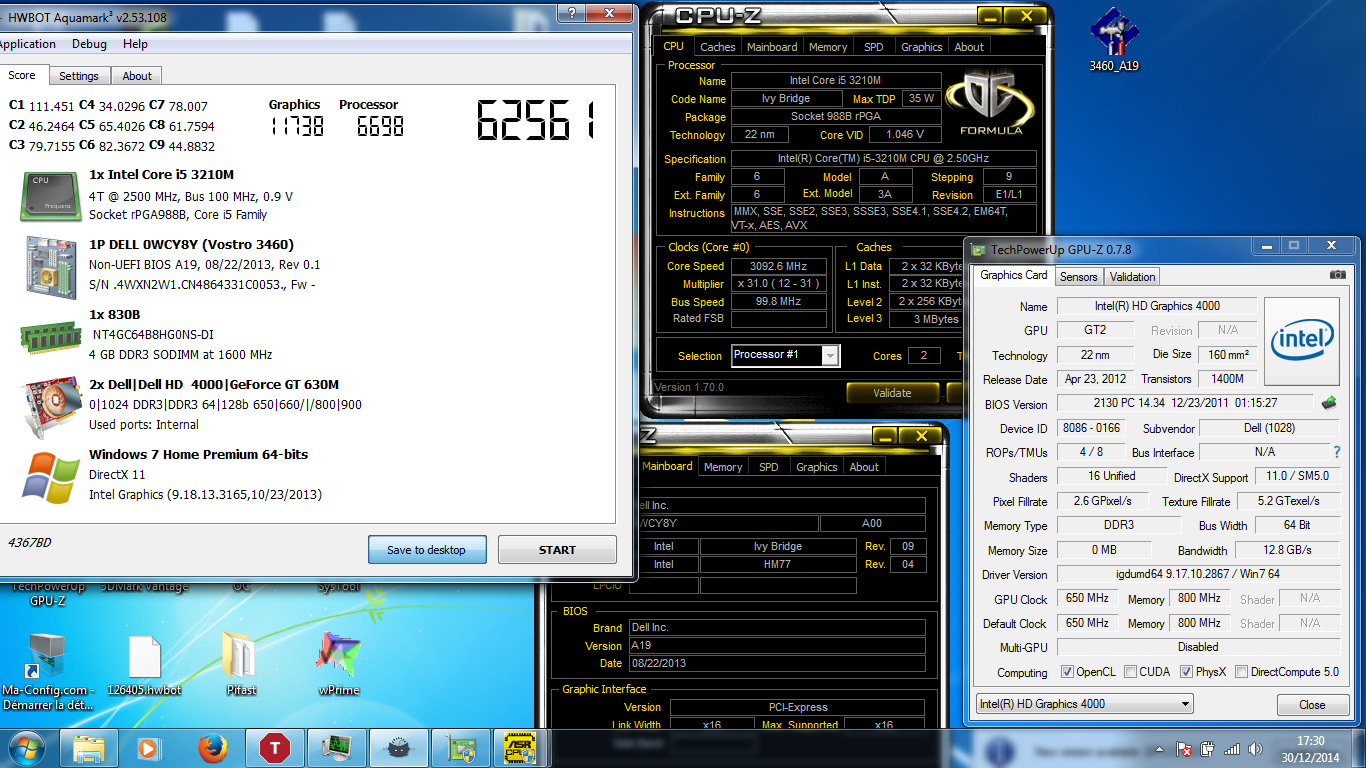Click the Save to desktop button
This screenshot has width=1366, height=768.
[426, 550]
